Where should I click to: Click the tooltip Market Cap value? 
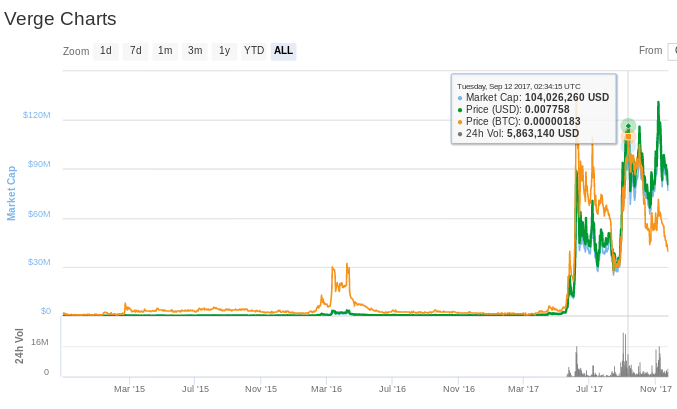pos(567,97)
